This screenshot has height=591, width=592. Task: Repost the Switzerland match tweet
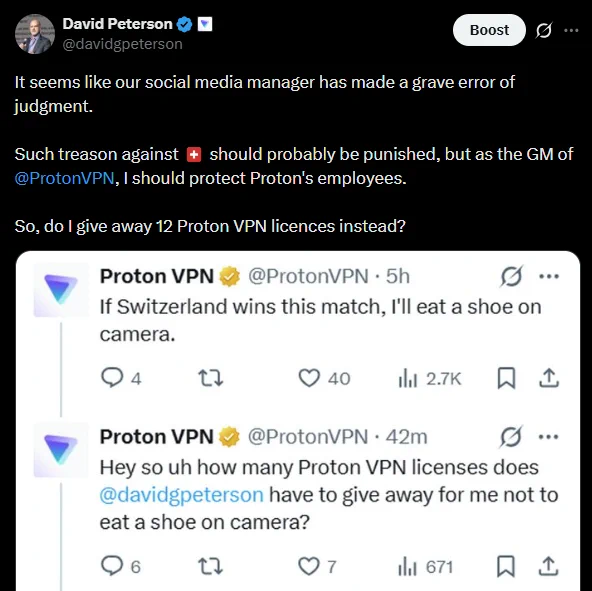[x=211, y=378]
